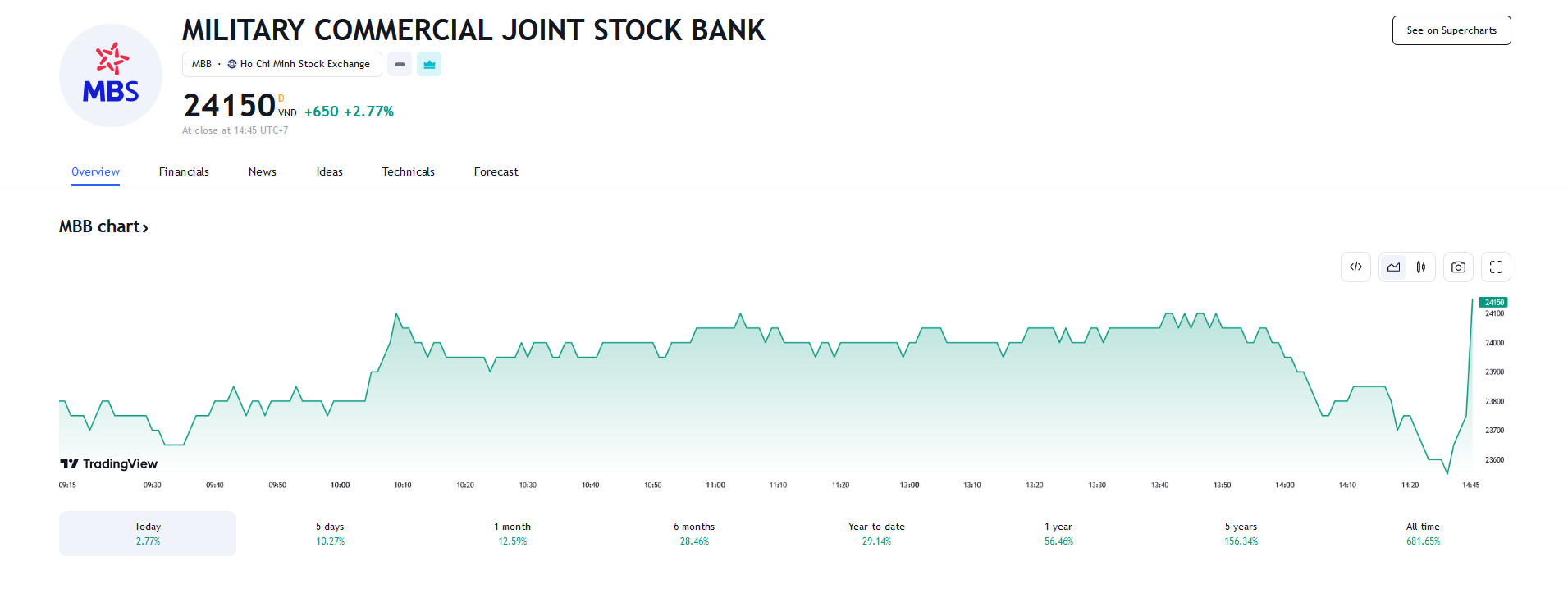This screenshot has height=598, width=1568.
Task: Open the Financials tab
Action: point(184,171)
